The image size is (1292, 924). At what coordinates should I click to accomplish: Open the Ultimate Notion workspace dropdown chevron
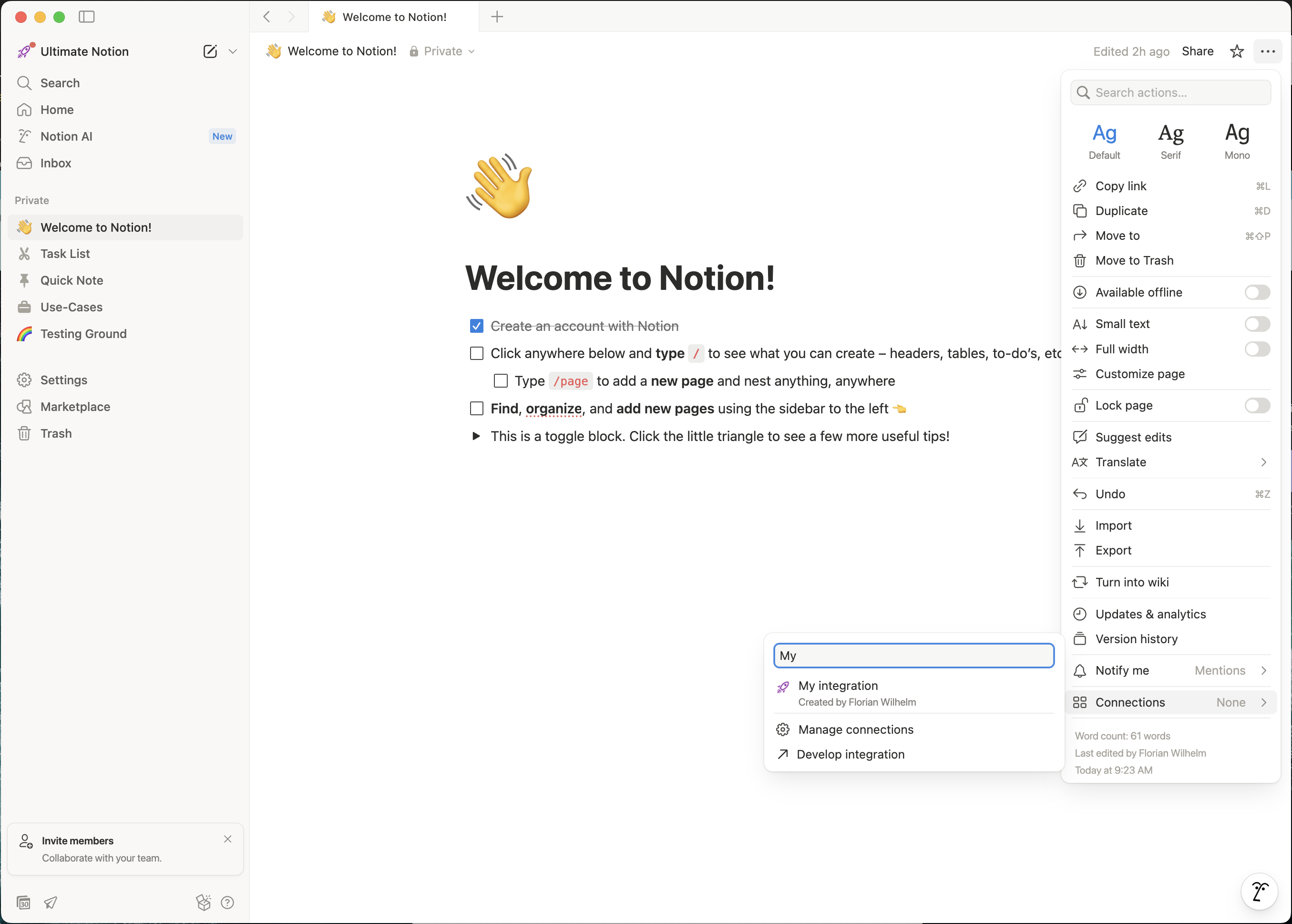233,51
